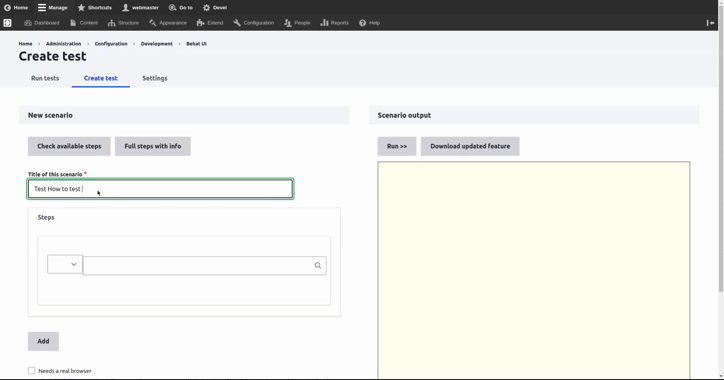This screenshot has width=724, height=380.
Task: Open the Reports admin menu
Action: click(334, 23)
